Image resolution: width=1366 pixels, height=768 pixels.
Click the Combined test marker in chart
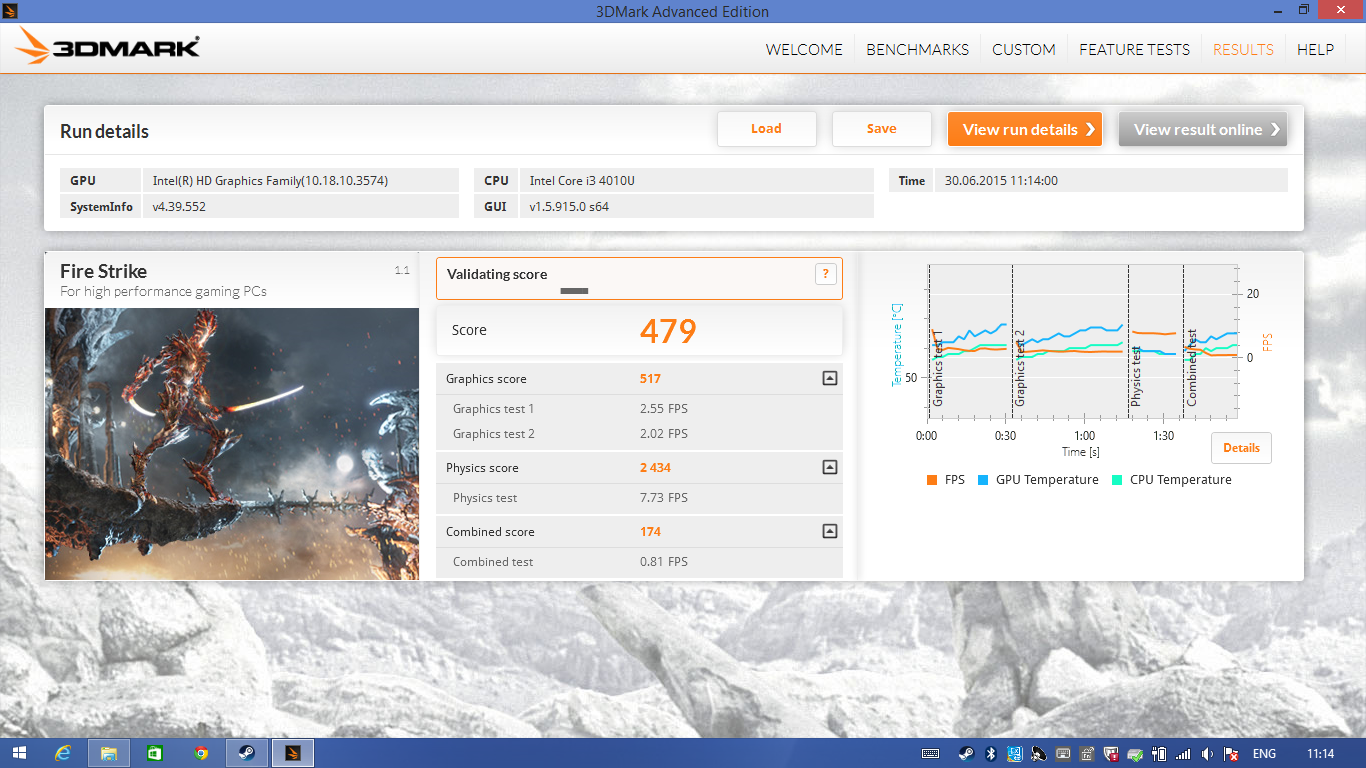click(x=1192, y=367)
